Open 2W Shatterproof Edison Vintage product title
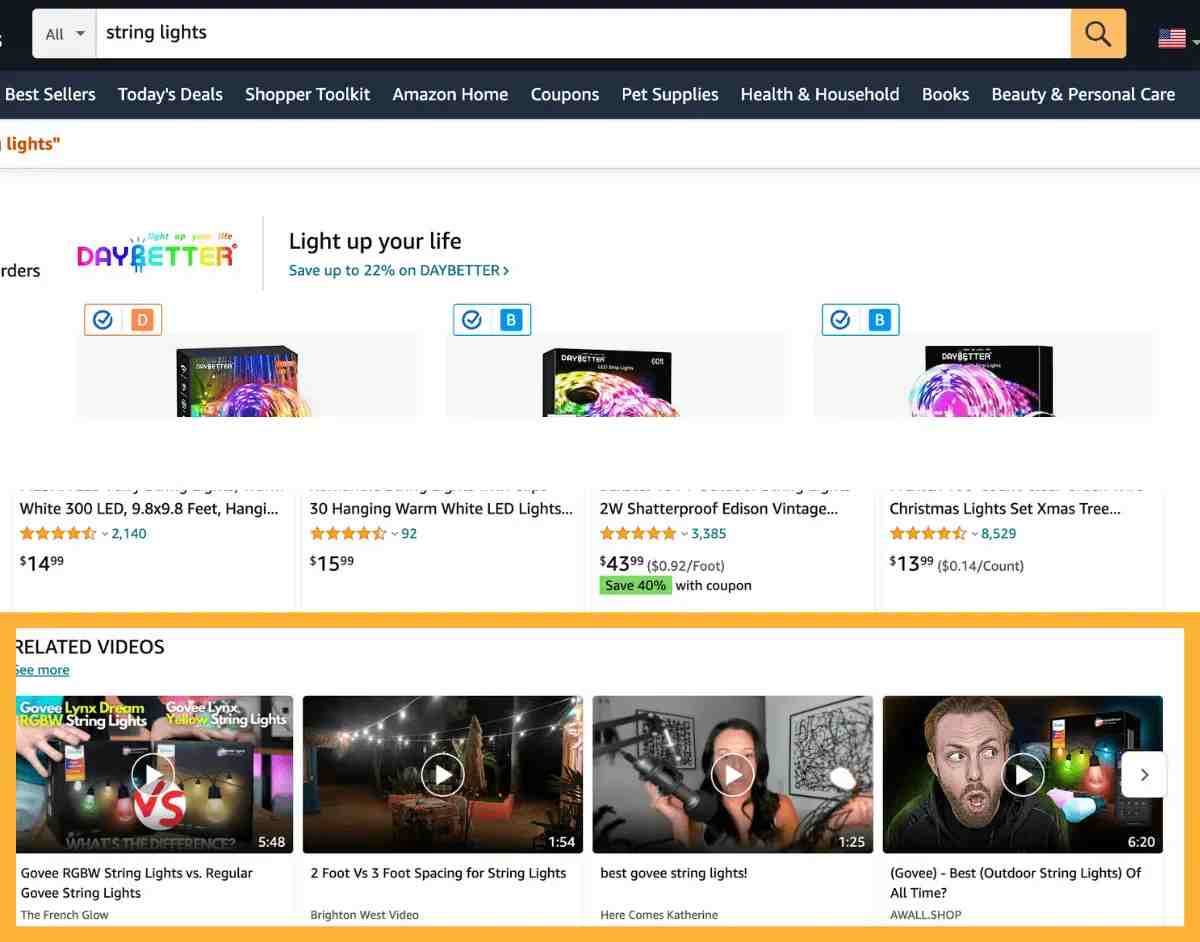This screenshot has width=1200, height=942. 718,508
